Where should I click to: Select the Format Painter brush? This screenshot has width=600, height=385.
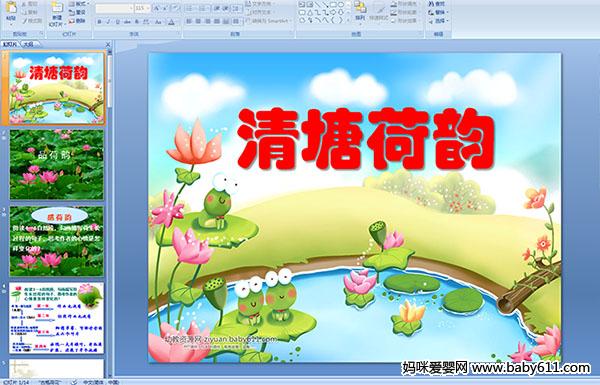(x=31, y=21)
